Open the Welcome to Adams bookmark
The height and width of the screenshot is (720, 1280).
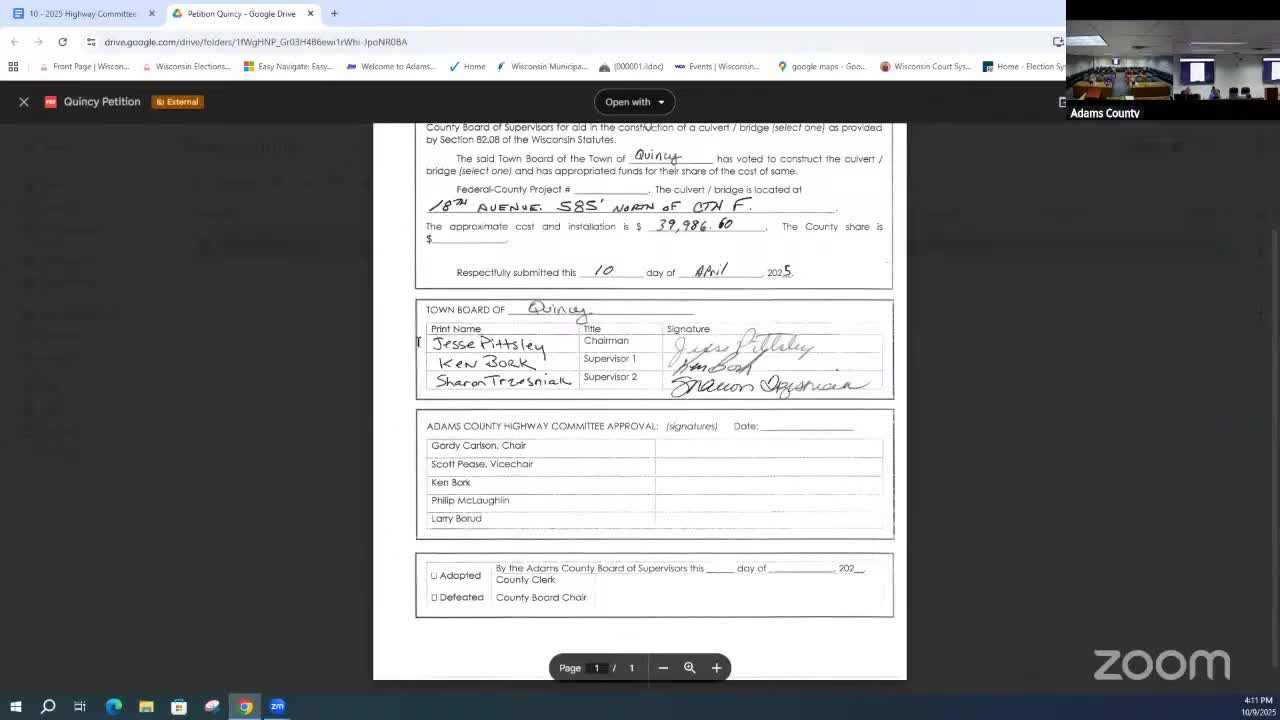[390, 67]
